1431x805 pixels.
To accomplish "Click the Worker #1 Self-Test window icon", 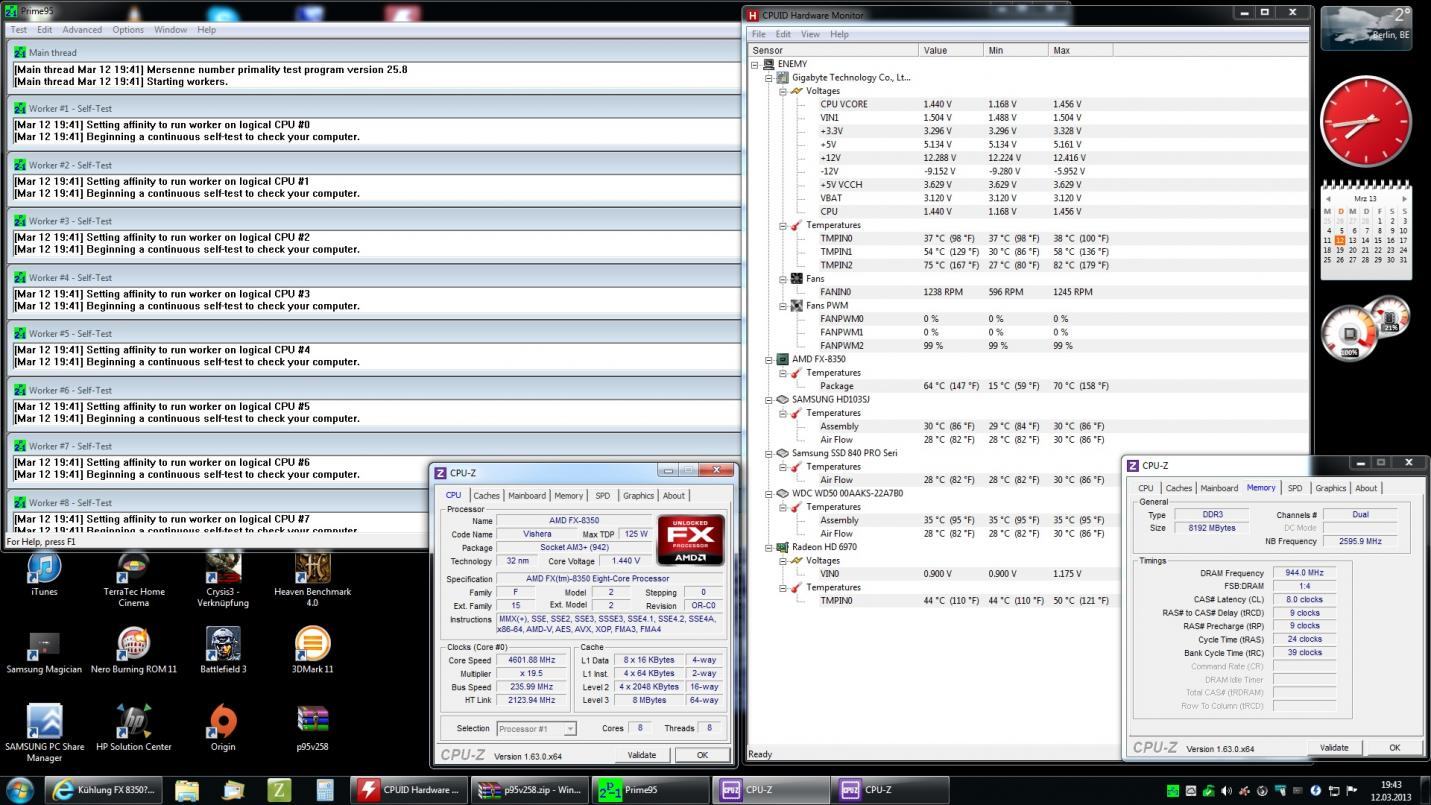I will [20, 108].
